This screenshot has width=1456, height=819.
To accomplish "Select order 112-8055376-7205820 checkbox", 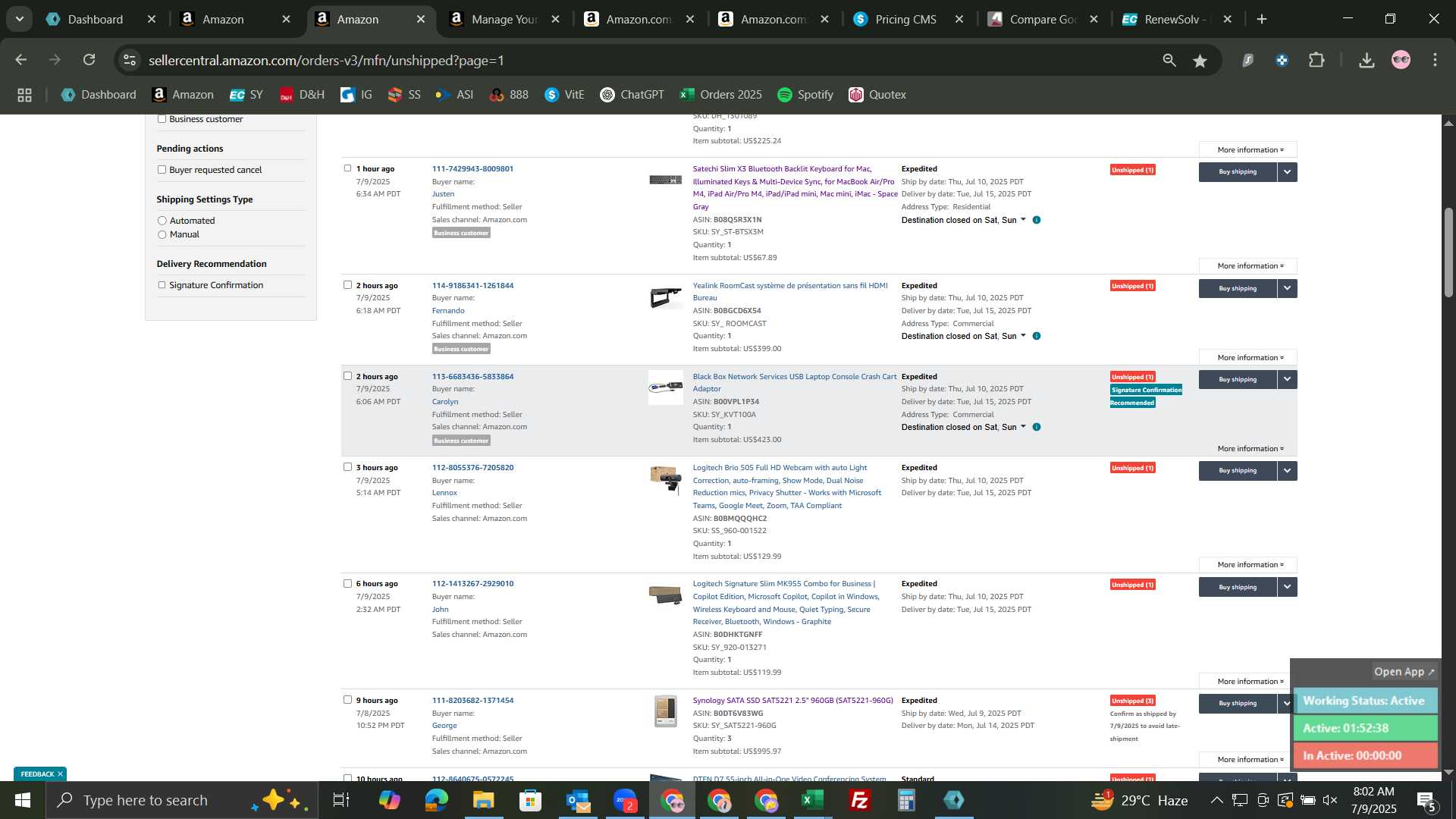I will tap(347, 466).
